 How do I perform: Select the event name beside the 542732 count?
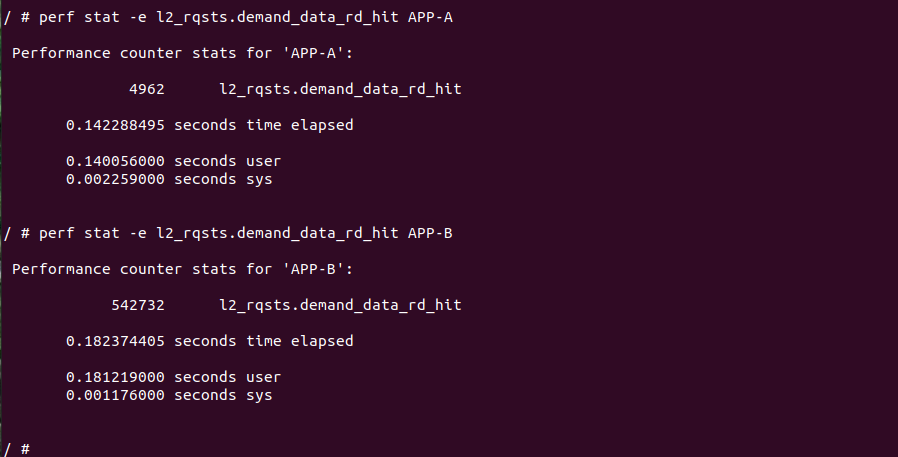340,305
